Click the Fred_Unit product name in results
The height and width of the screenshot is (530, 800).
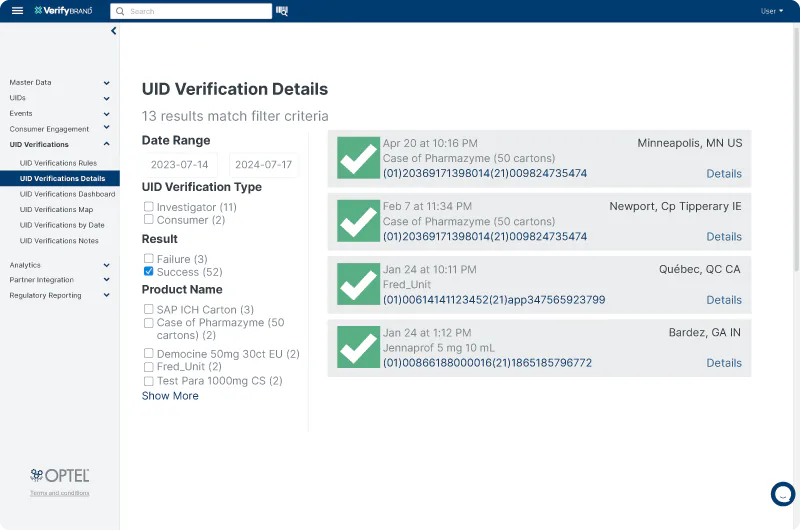pos(407,285)
